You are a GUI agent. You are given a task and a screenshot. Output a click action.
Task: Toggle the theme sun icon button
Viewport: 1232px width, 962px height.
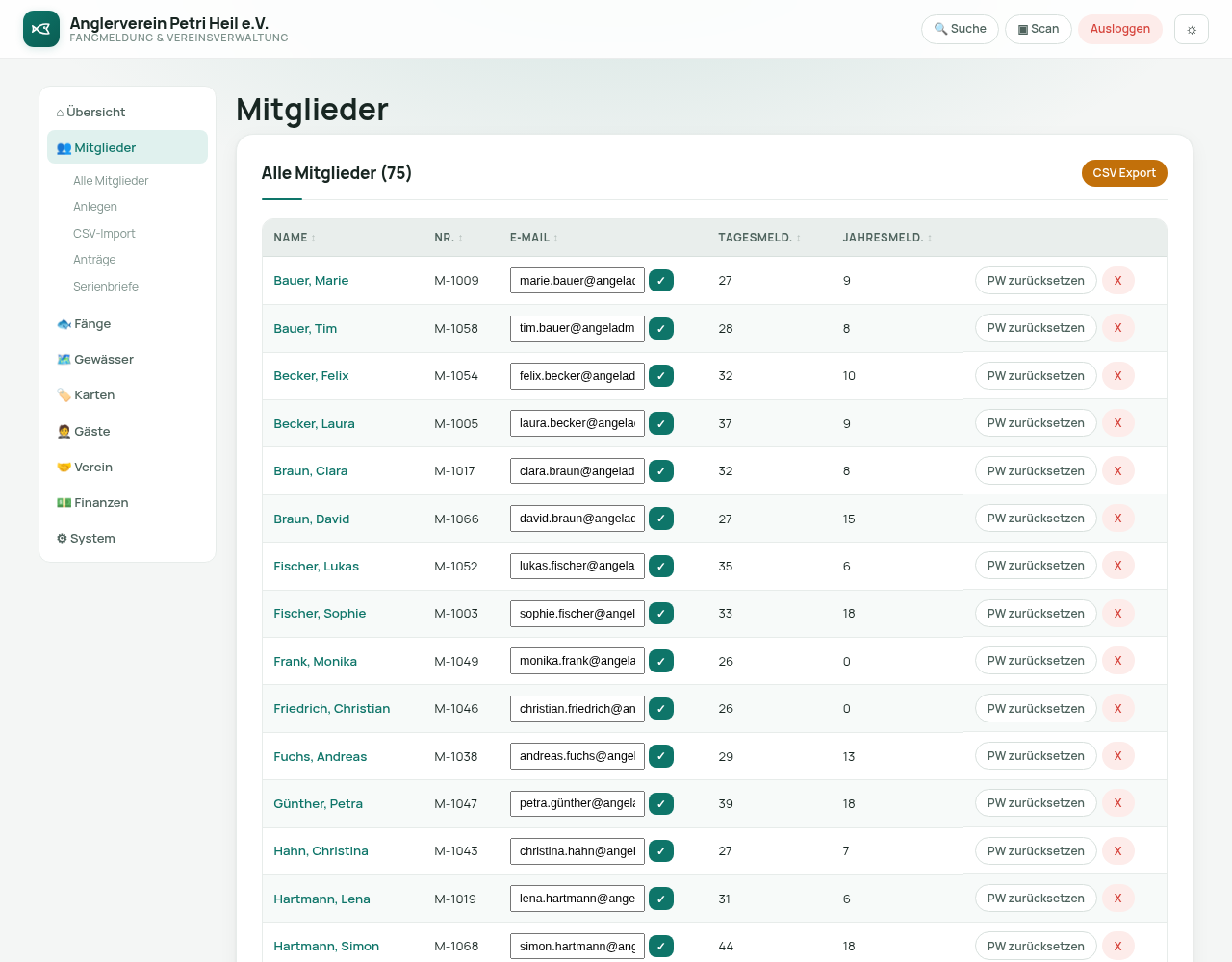[1192, 30]
